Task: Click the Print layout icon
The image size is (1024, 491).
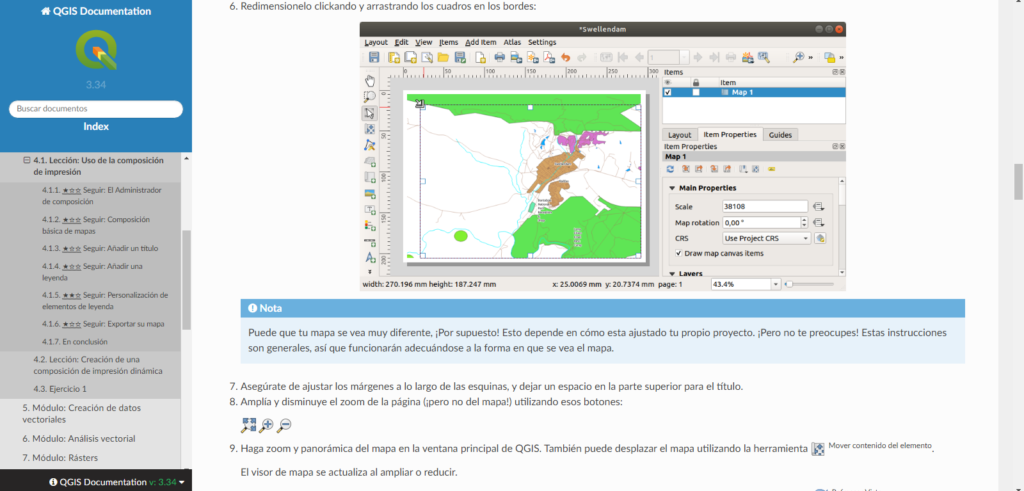Action: click(500, 57)
